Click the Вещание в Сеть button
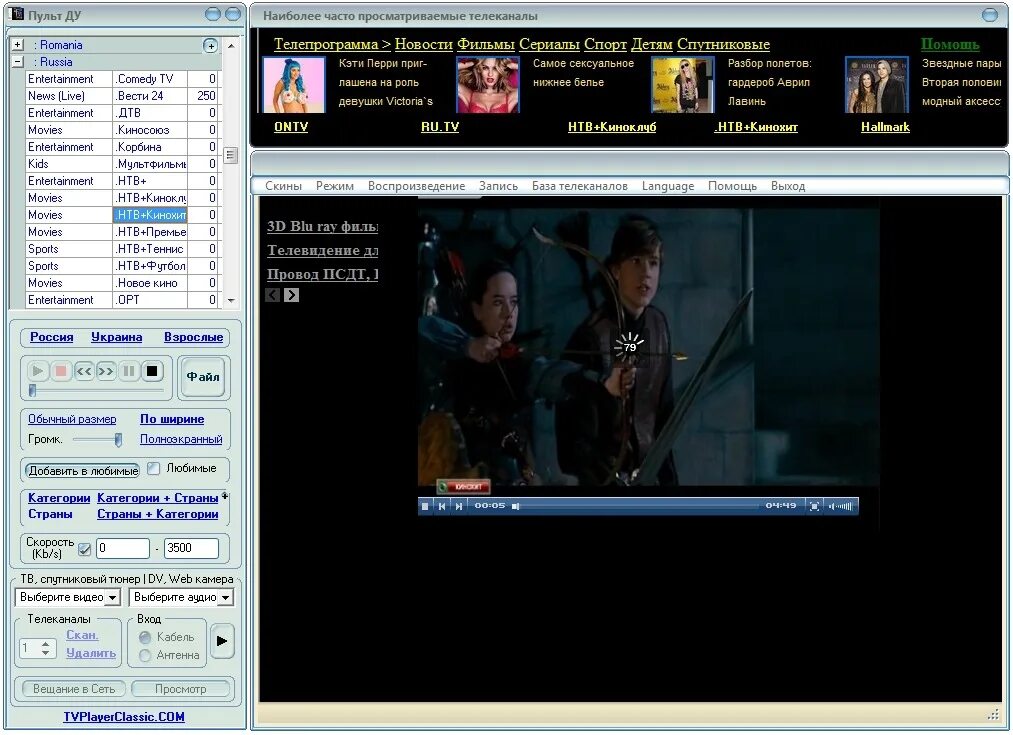 click(x=74, y=689)
